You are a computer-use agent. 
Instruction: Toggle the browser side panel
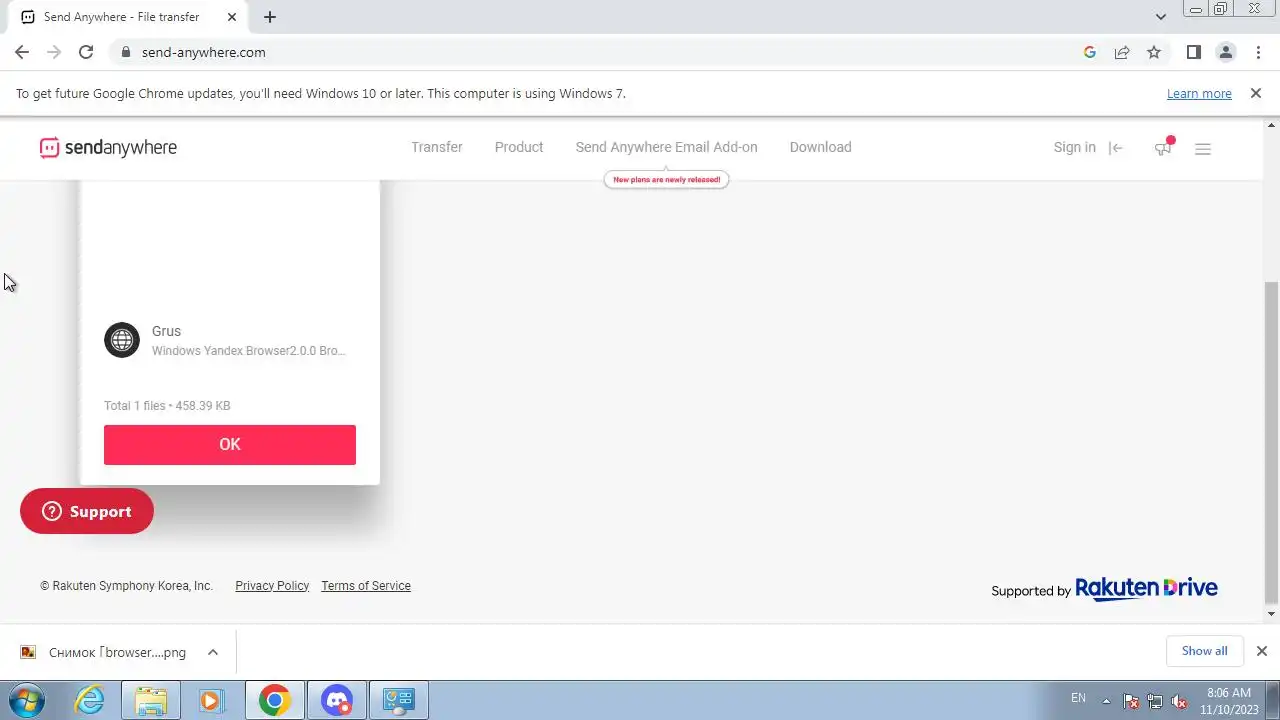[1193, 52]
